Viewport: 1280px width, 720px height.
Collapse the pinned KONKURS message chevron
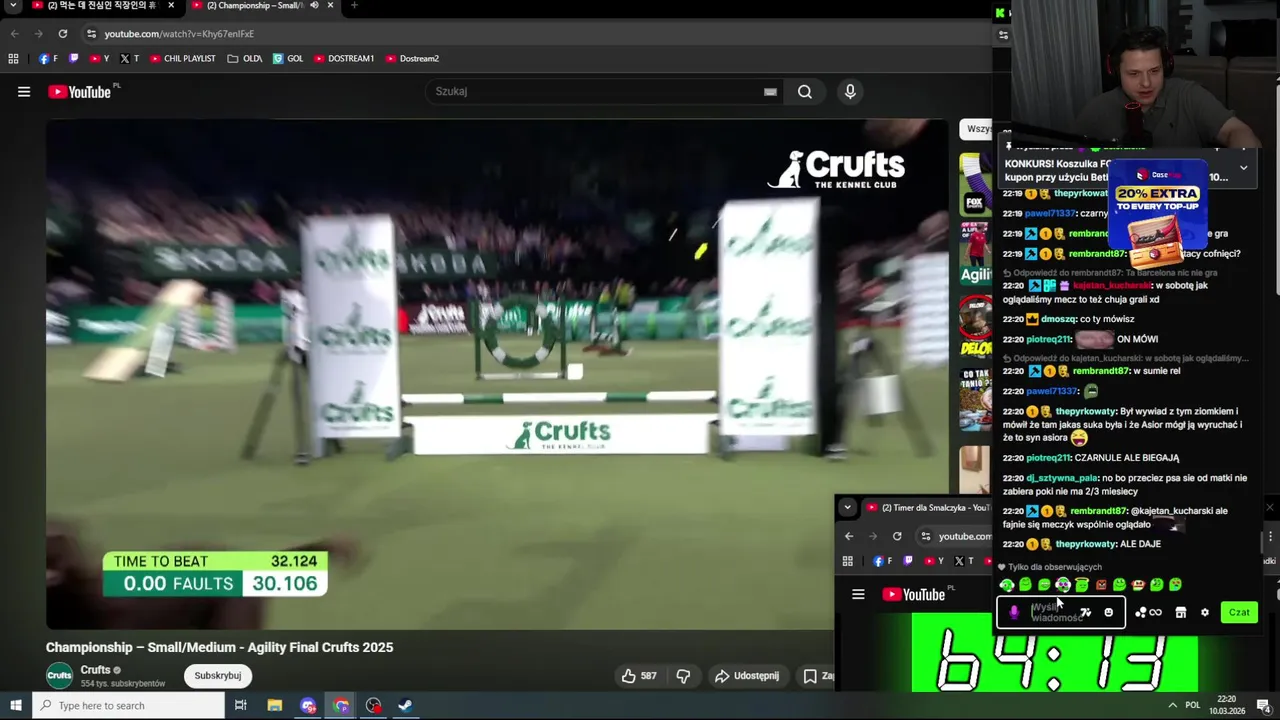click(1243, 168)
